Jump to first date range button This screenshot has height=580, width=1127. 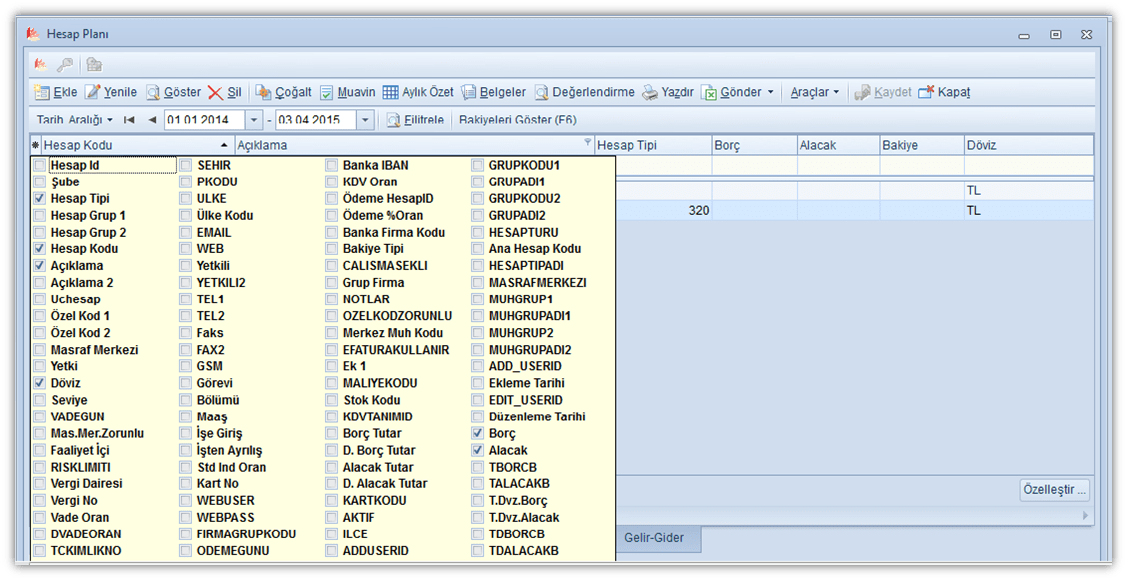pyautogui.click(x=129, y=119)
